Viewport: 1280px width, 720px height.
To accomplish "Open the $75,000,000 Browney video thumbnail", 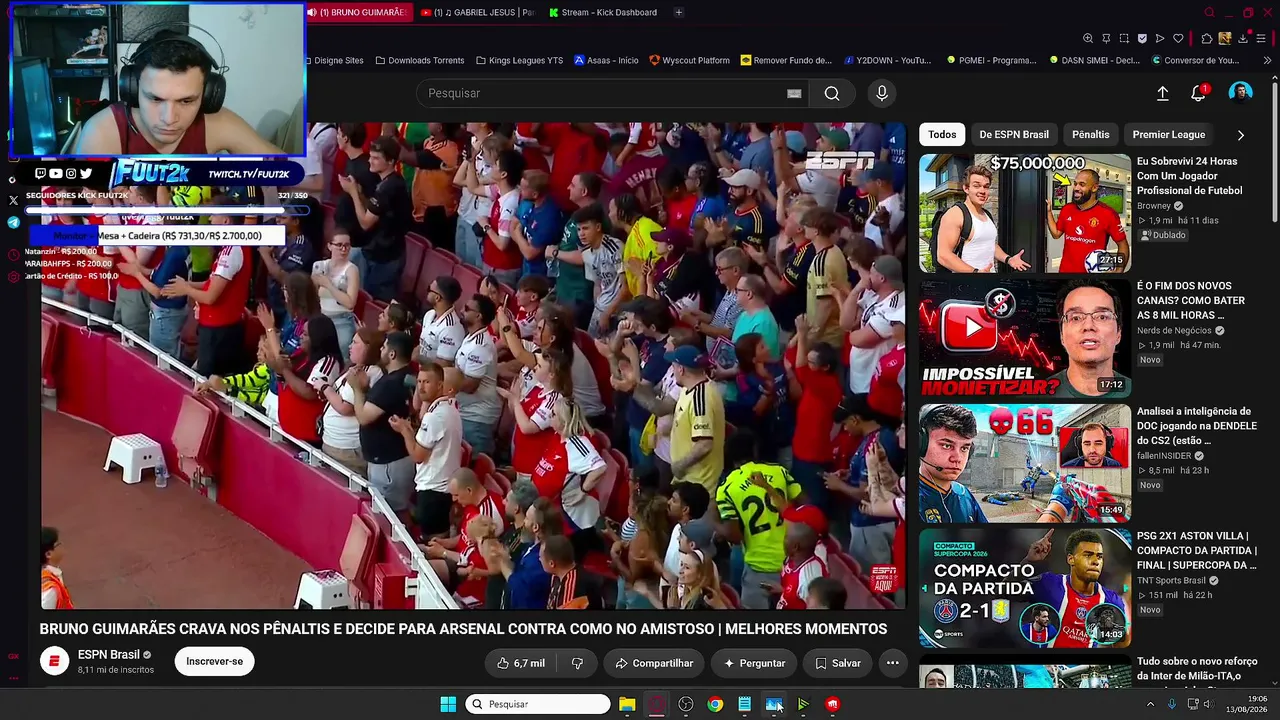I will click(1025, 213).
